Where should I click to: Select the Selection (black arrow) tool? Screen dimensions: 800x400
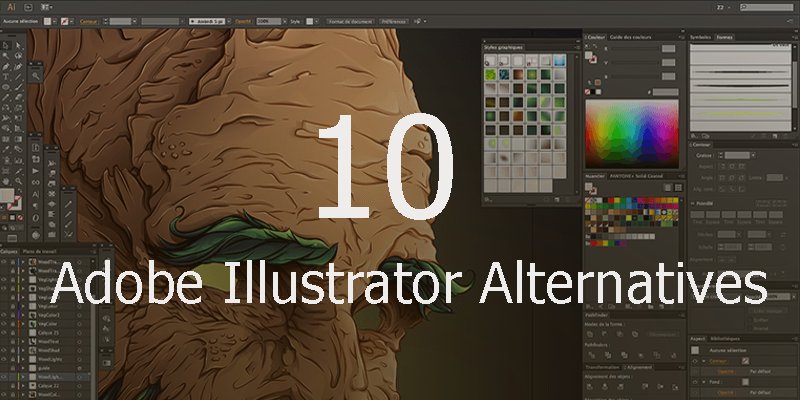click(6, 46)
